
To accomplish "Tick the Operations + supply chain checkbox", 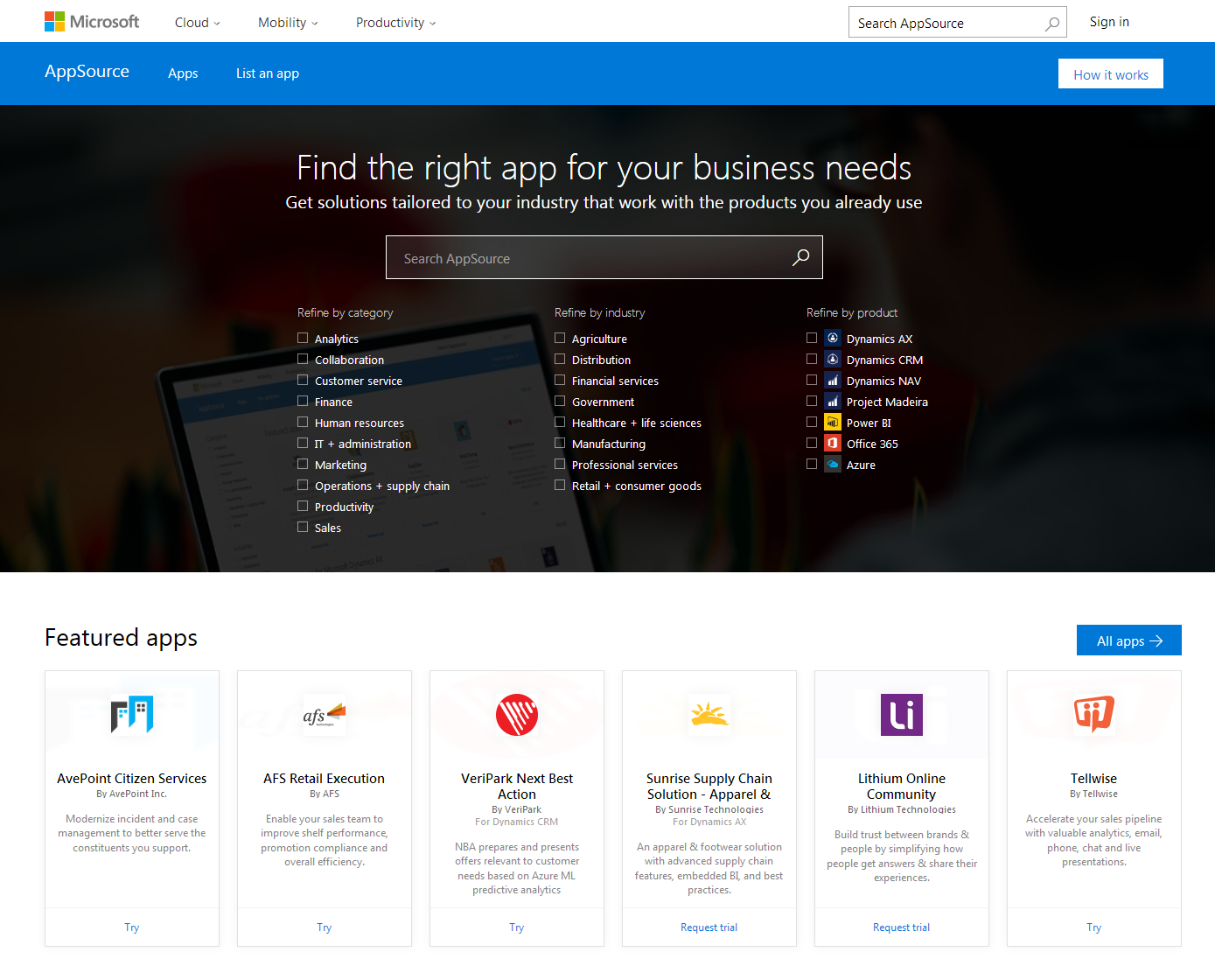I will click(x=303, y=485).
